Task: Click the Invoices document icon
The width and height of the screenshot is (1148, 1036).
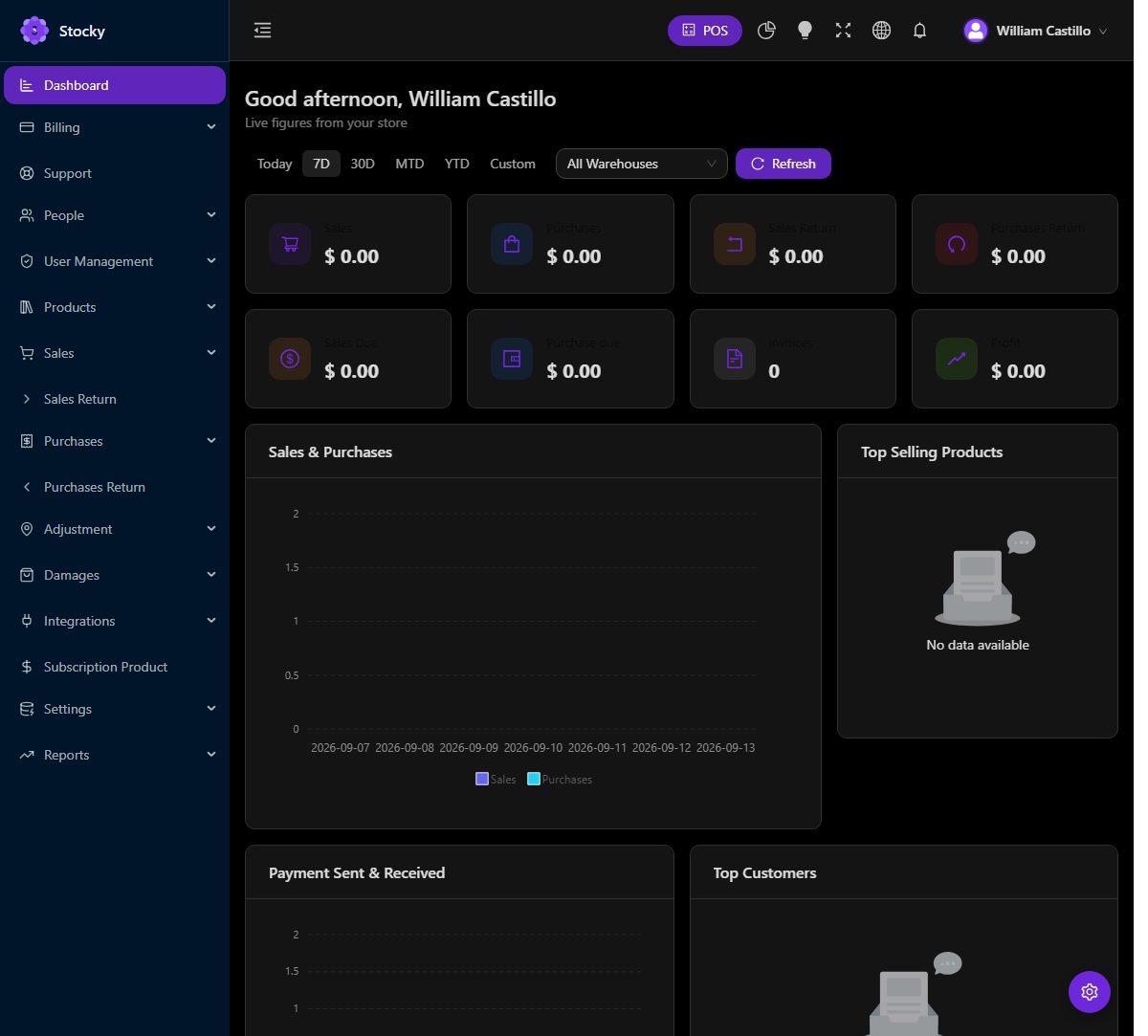Action: tap(735, 359)
